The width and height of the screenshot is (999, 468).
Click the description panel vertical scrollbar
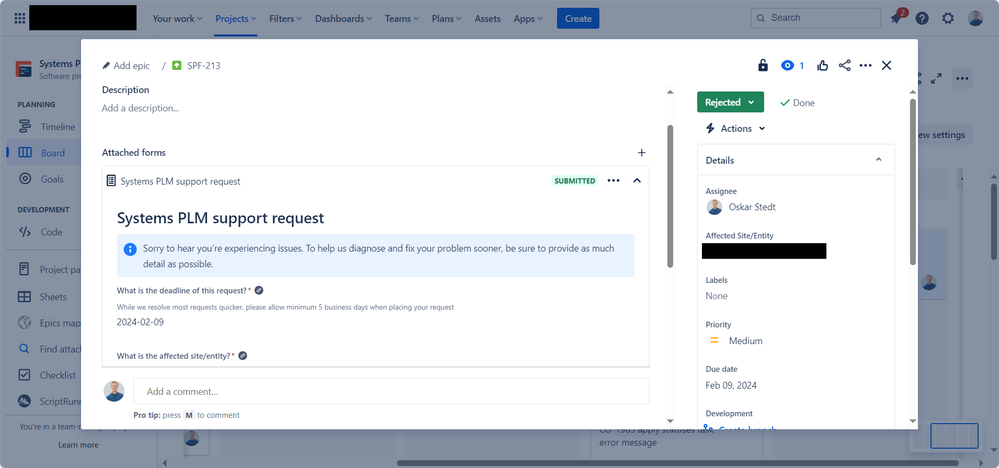coord(670,196)
